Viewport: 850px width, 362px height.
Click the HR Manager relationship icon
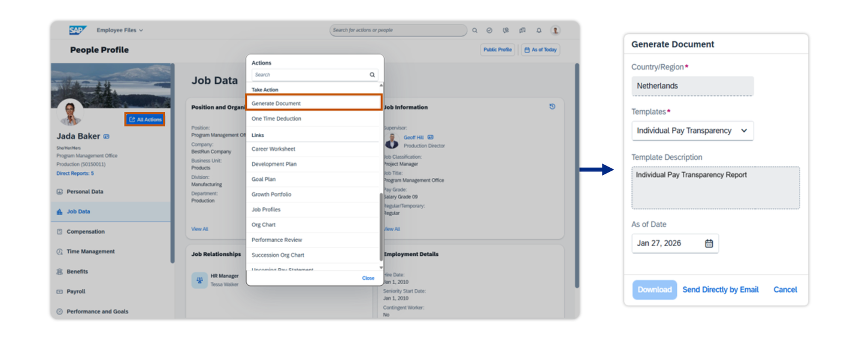[x=199, y=280]
